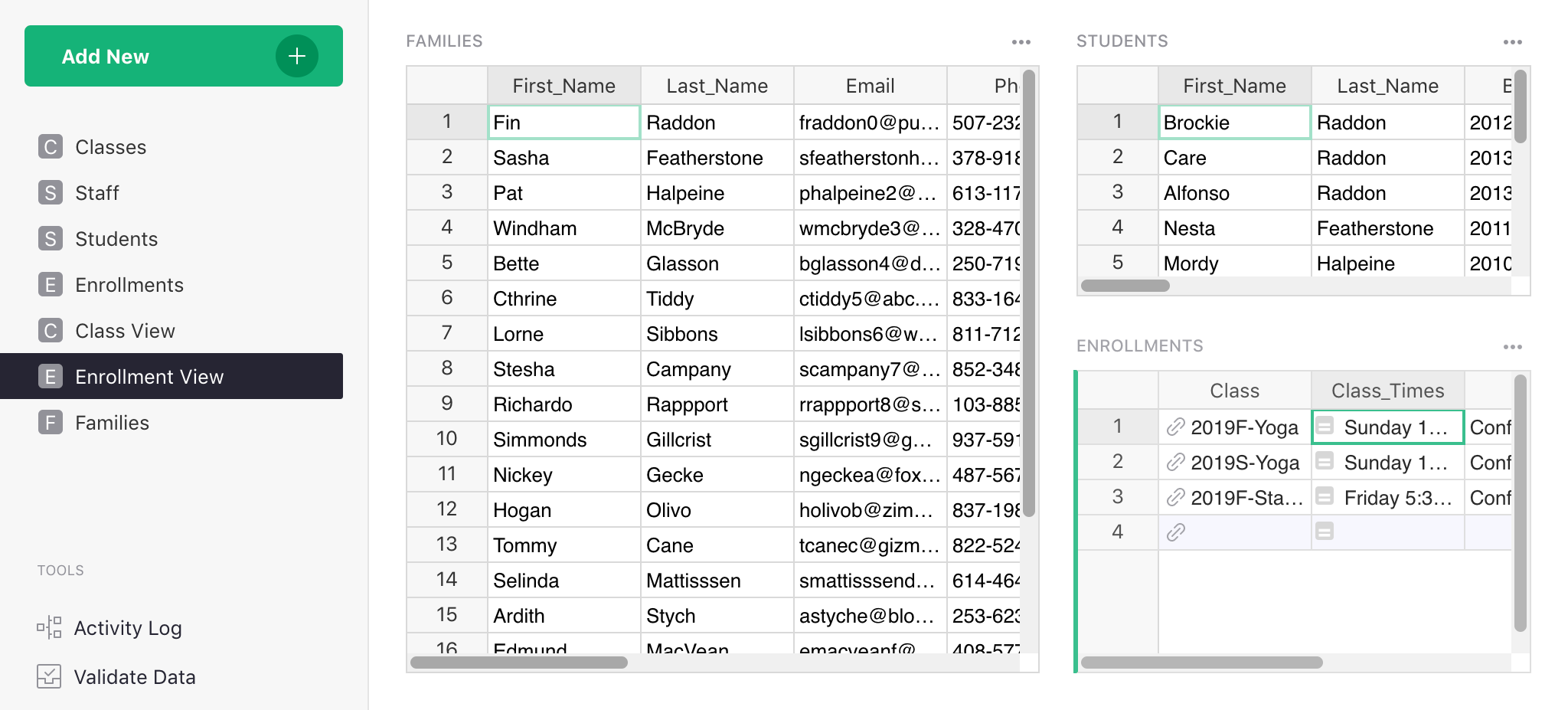This screenshot has height=710, width=1568.
Task: Expand the Class_Times cell for 2019F-Yoga
Action: [x=1326, y=427]
